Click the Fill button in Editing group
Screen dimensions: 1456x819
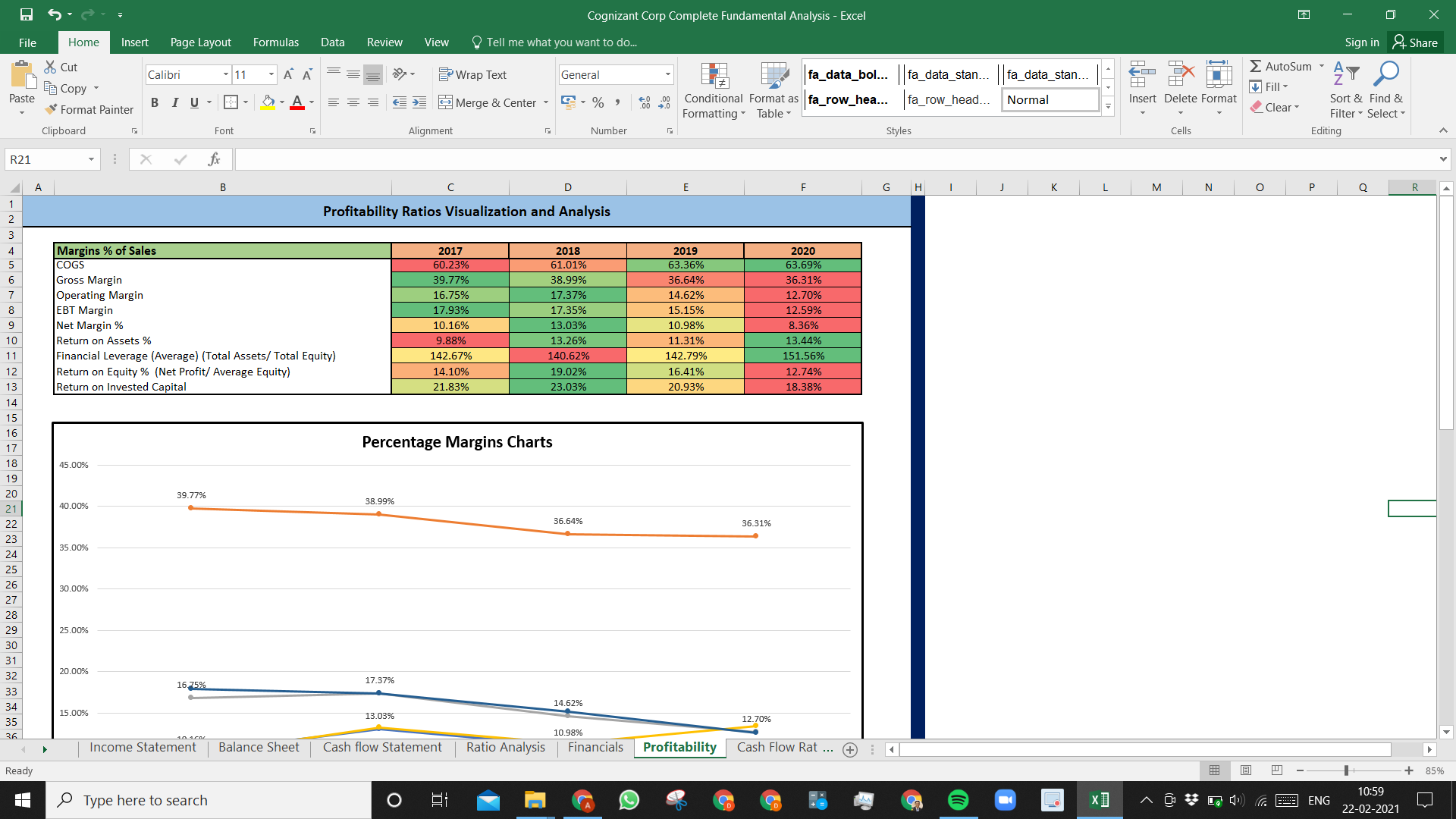pos(1269,87)
